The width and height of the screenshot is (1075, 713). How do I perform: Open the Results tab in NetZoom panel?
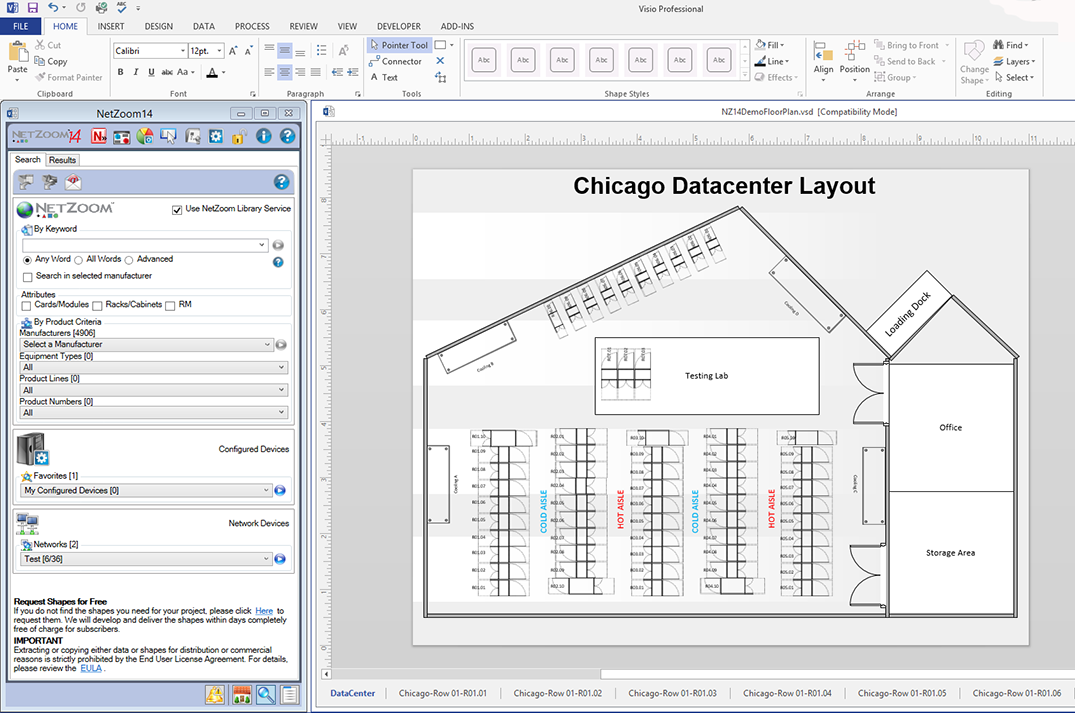[x=62, y=160]
